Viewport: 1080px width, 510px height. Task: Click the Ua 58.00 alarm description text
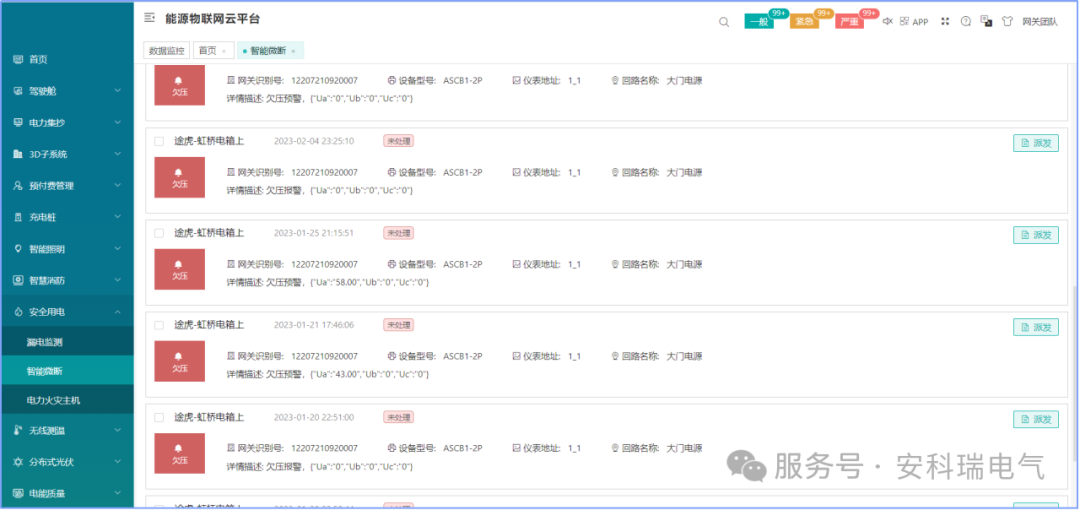coord(328,282)
